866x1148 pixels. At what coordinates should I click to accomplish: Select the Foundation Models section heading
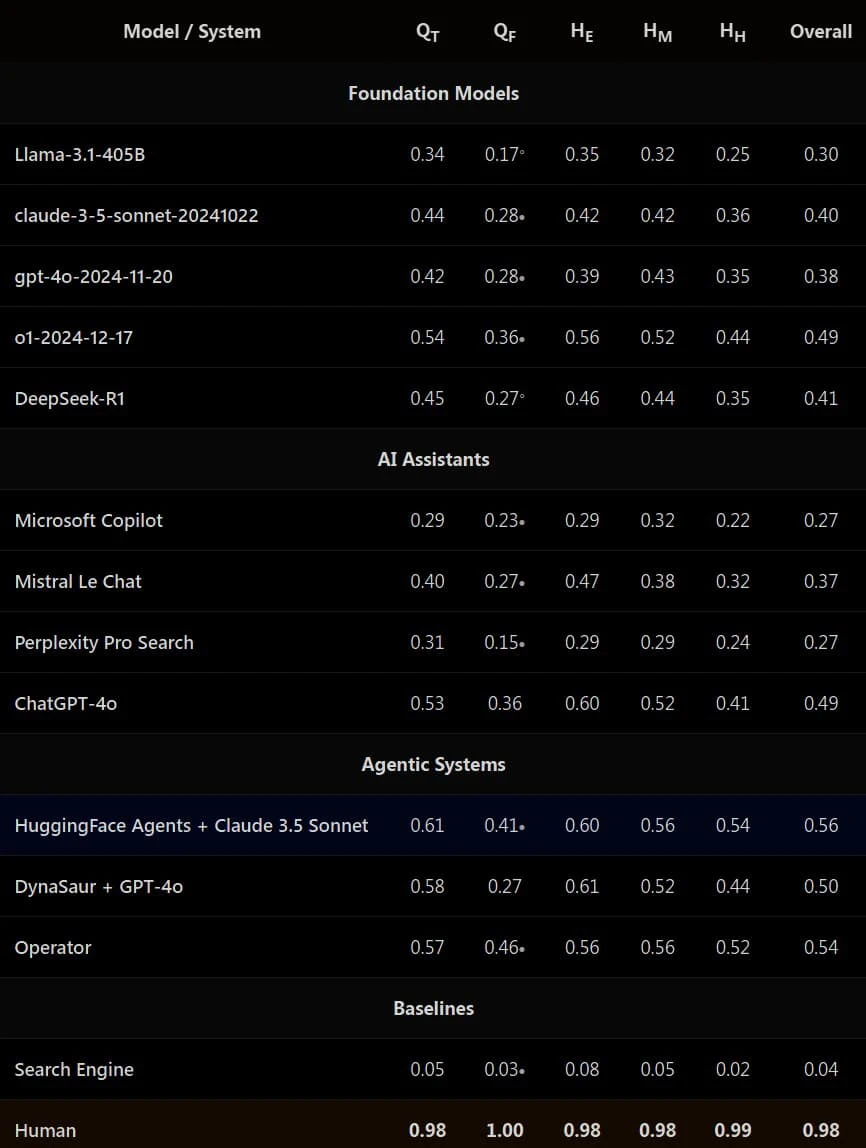click(x=433, y=93)
